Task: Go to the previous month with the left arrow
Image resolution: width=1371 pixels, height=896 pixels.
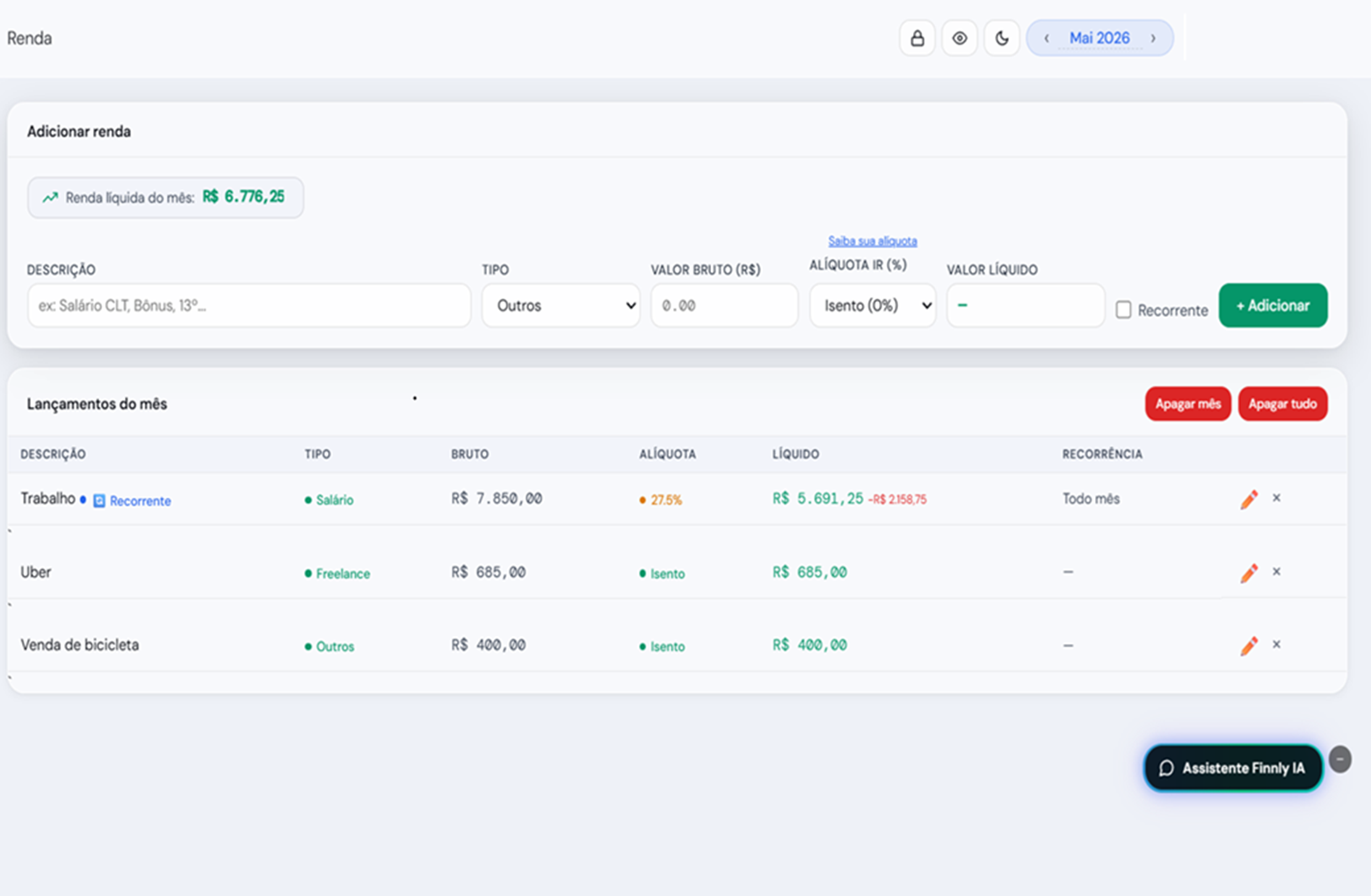Action: 1046,39
